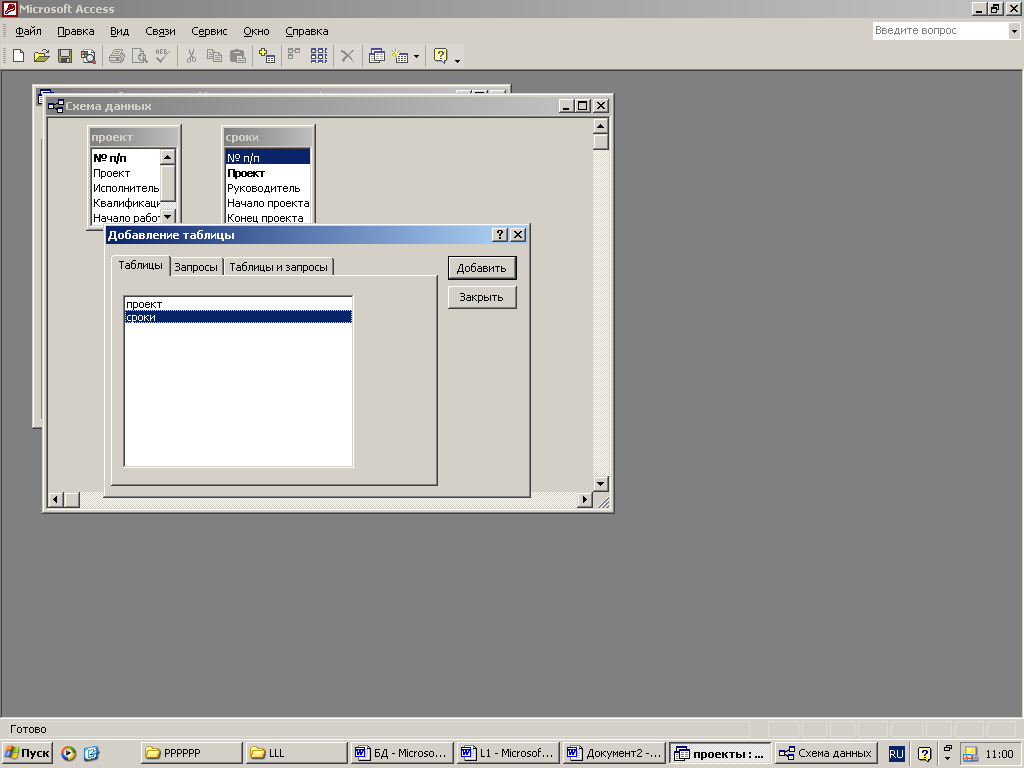The height and width of the screenshot is (768, 1024).
Task: Select № п/п field in сроки table
Action: [x=267, y=157]
